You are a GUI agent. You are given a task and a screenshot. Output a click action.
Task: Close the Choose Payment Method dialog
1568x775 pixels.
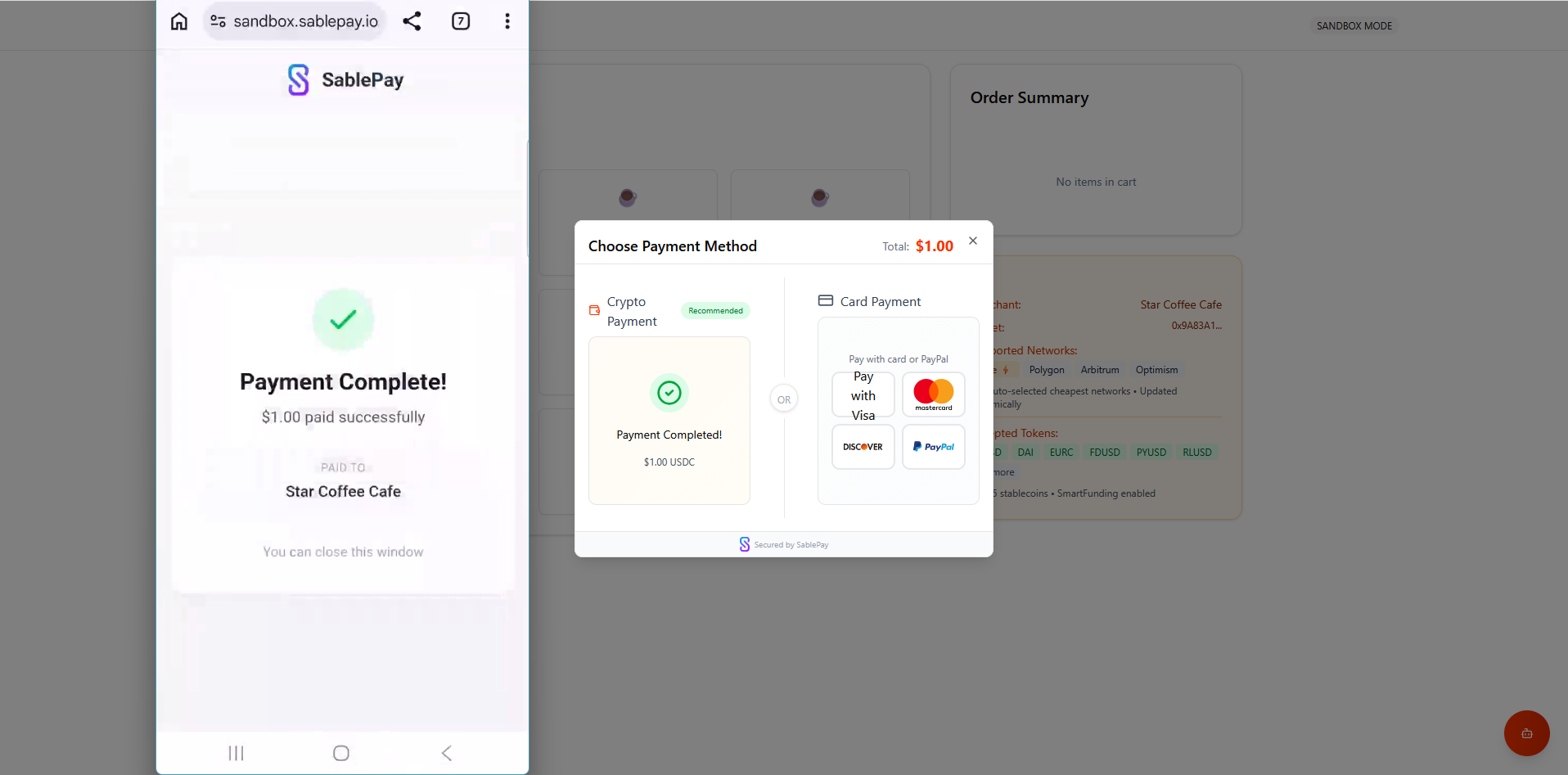973,241
